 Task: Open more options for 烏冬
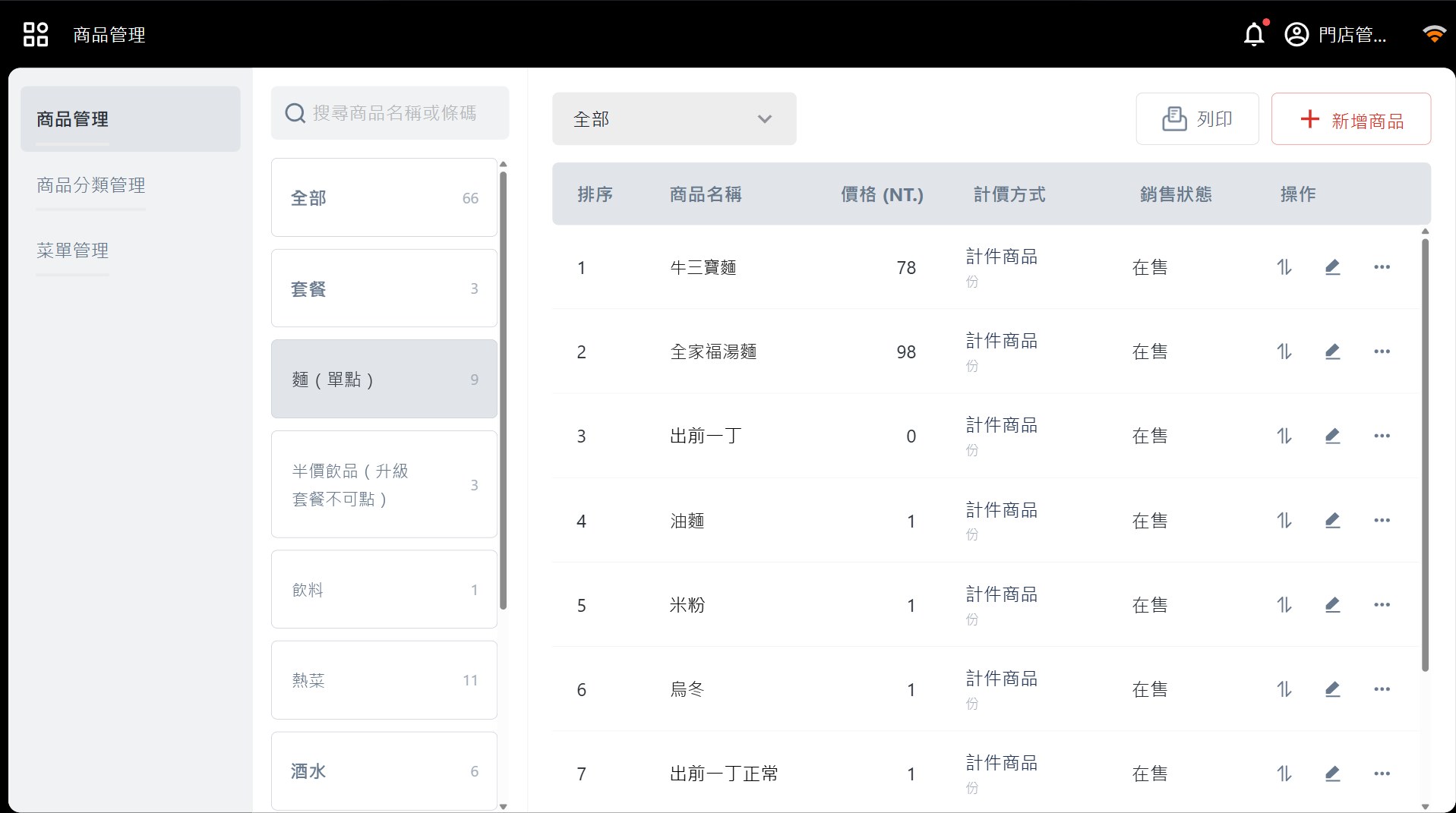click(x=1382, y=689)
